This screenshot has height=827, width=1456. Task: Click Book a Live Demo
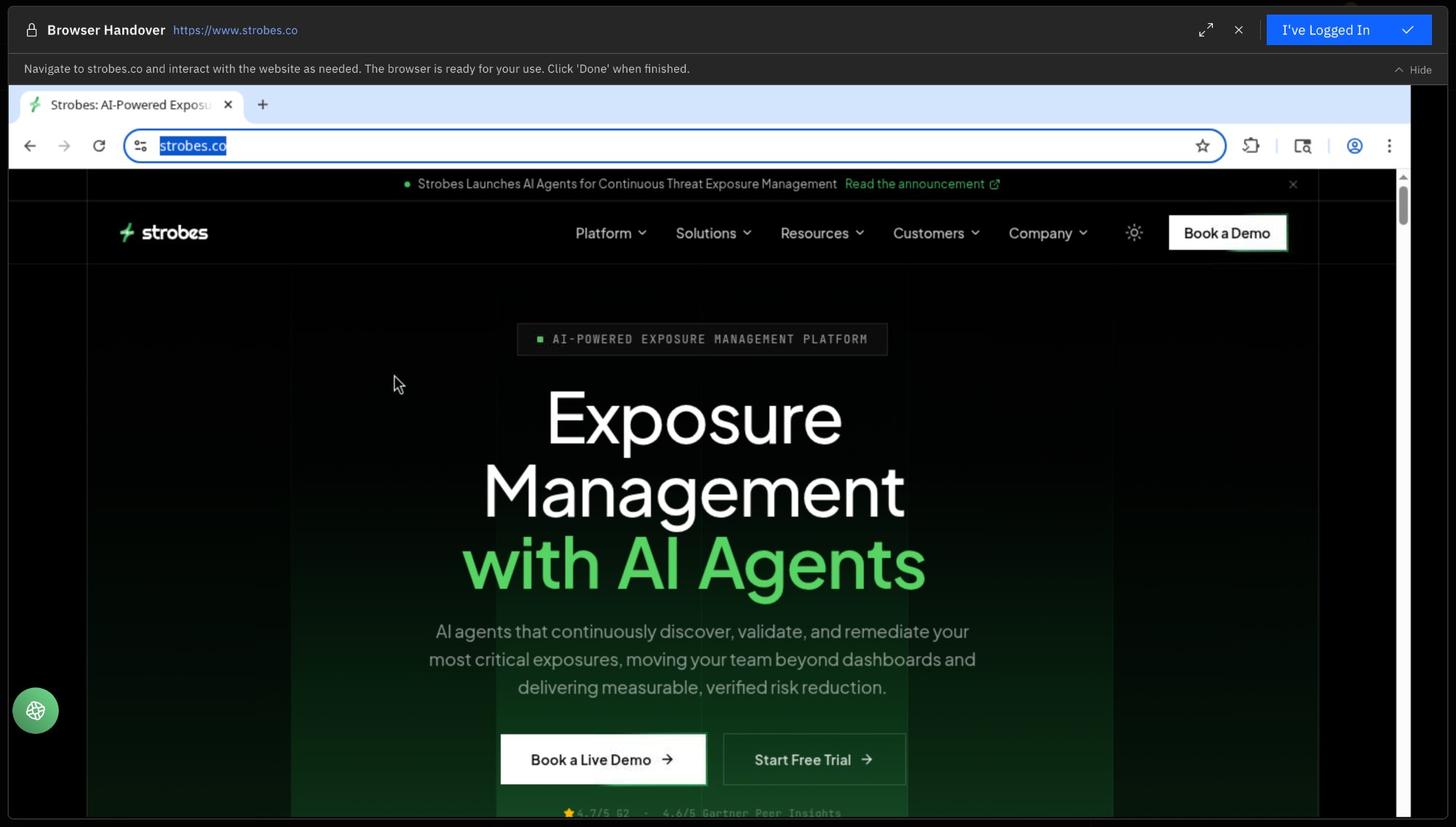(x=603, y=760)
